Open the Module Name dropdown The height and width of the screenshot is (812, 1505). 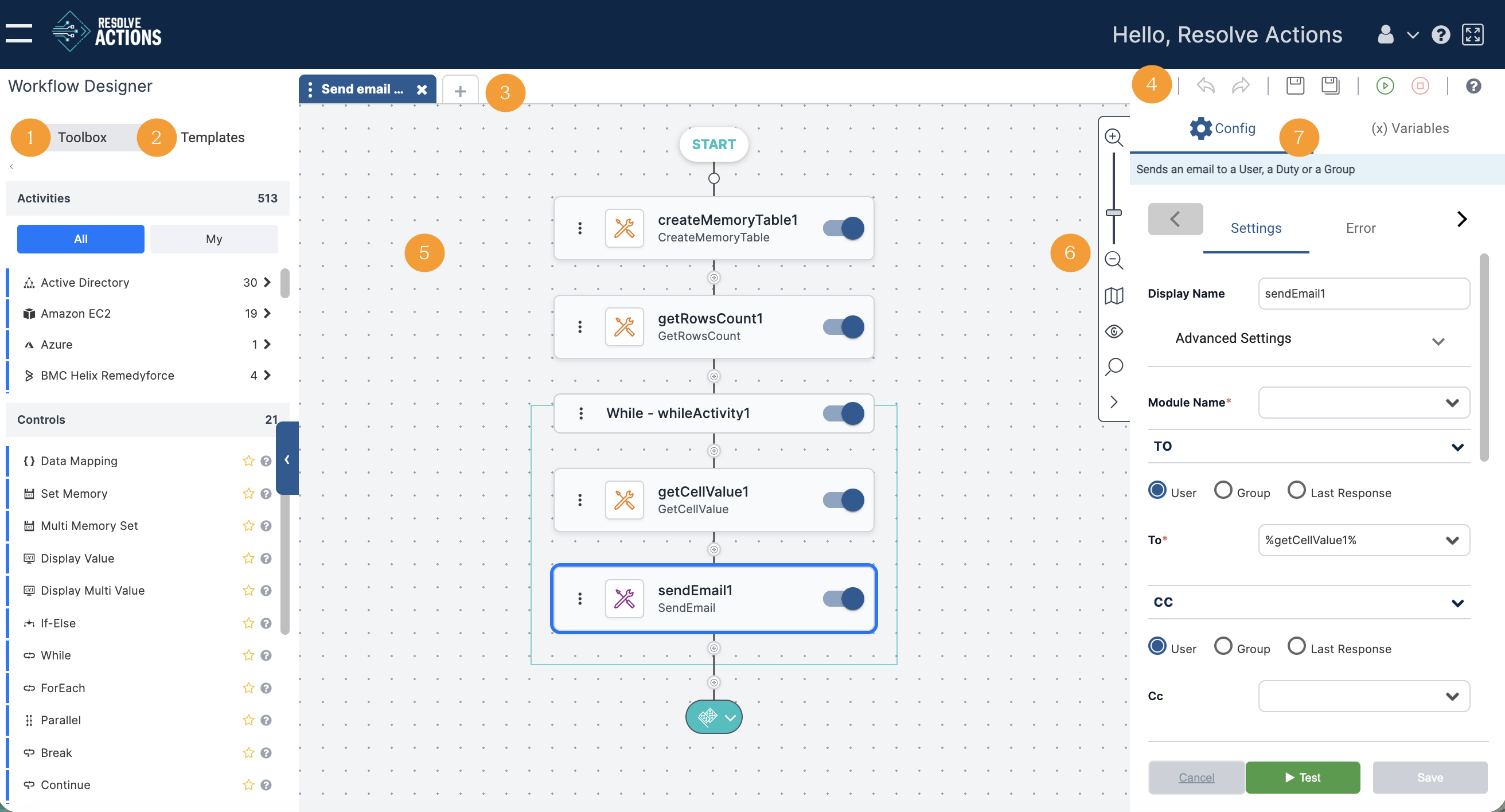coord(1363,403)
